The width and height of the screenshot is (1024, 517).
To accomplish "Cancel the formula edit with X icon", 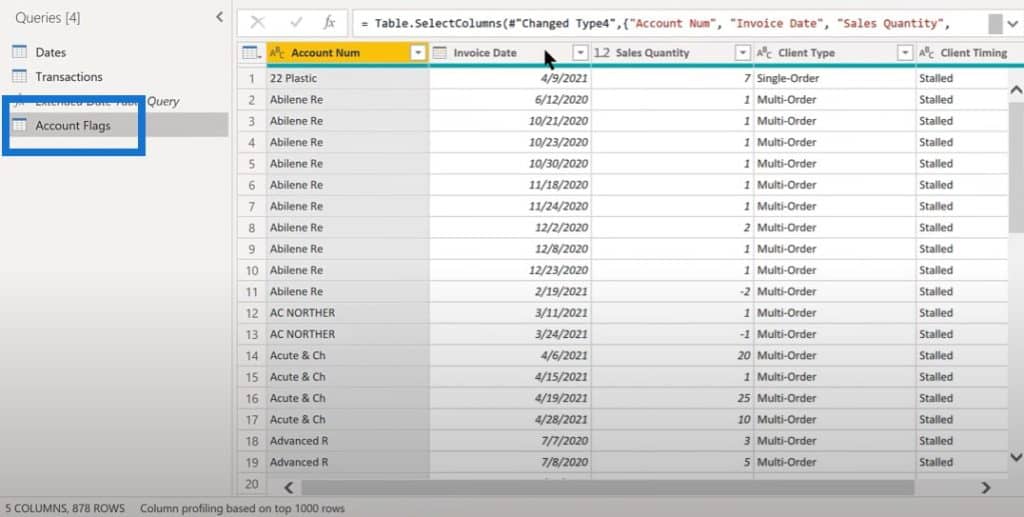I will 257,23.
